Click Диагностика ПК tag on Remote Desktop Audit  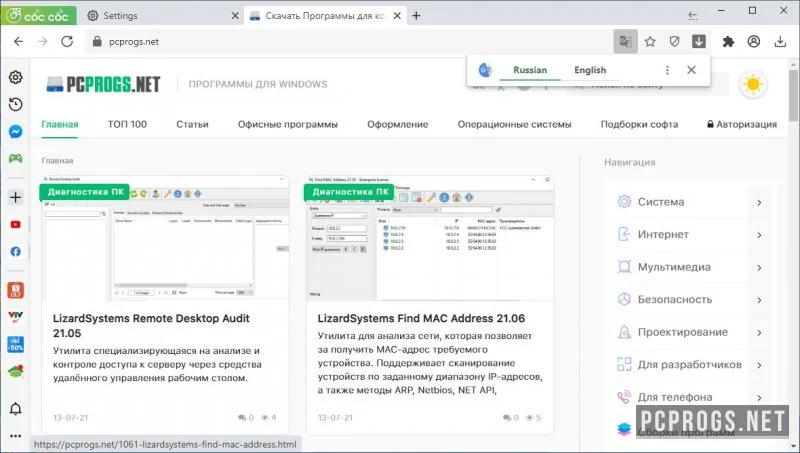pyautogui.click(x=85, y=192)
